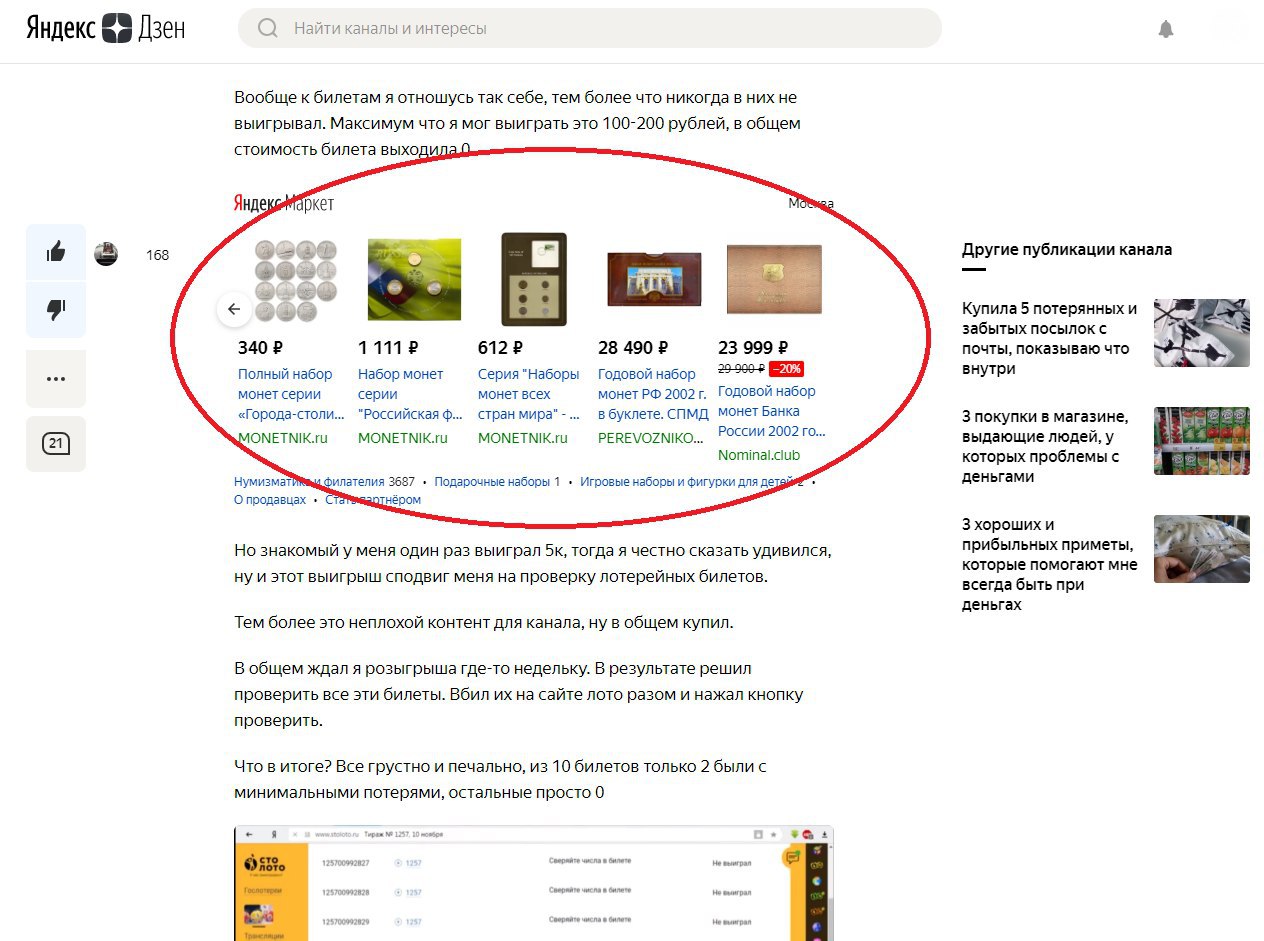Open thumbnail of the store purchases article
1264x941 pixels.
coord(1202,440)
